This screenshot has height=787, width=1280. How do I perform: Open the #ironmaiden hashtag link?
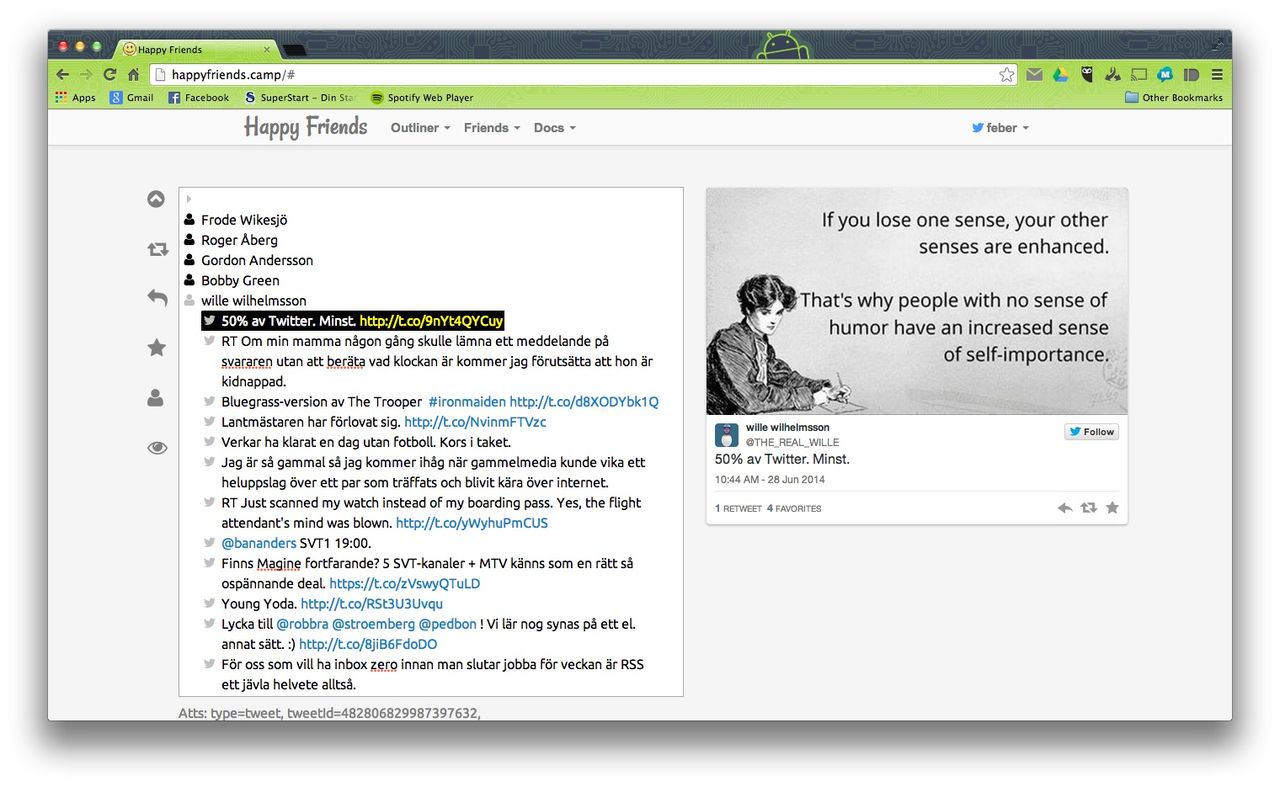(465, 402)
